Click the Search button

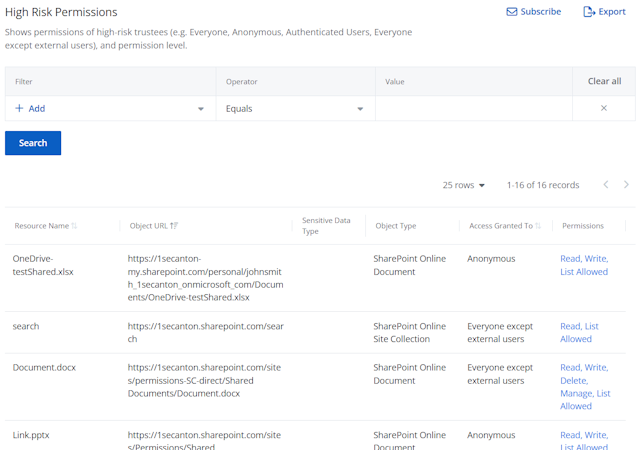pyautogui.click(x=33, y=143)
